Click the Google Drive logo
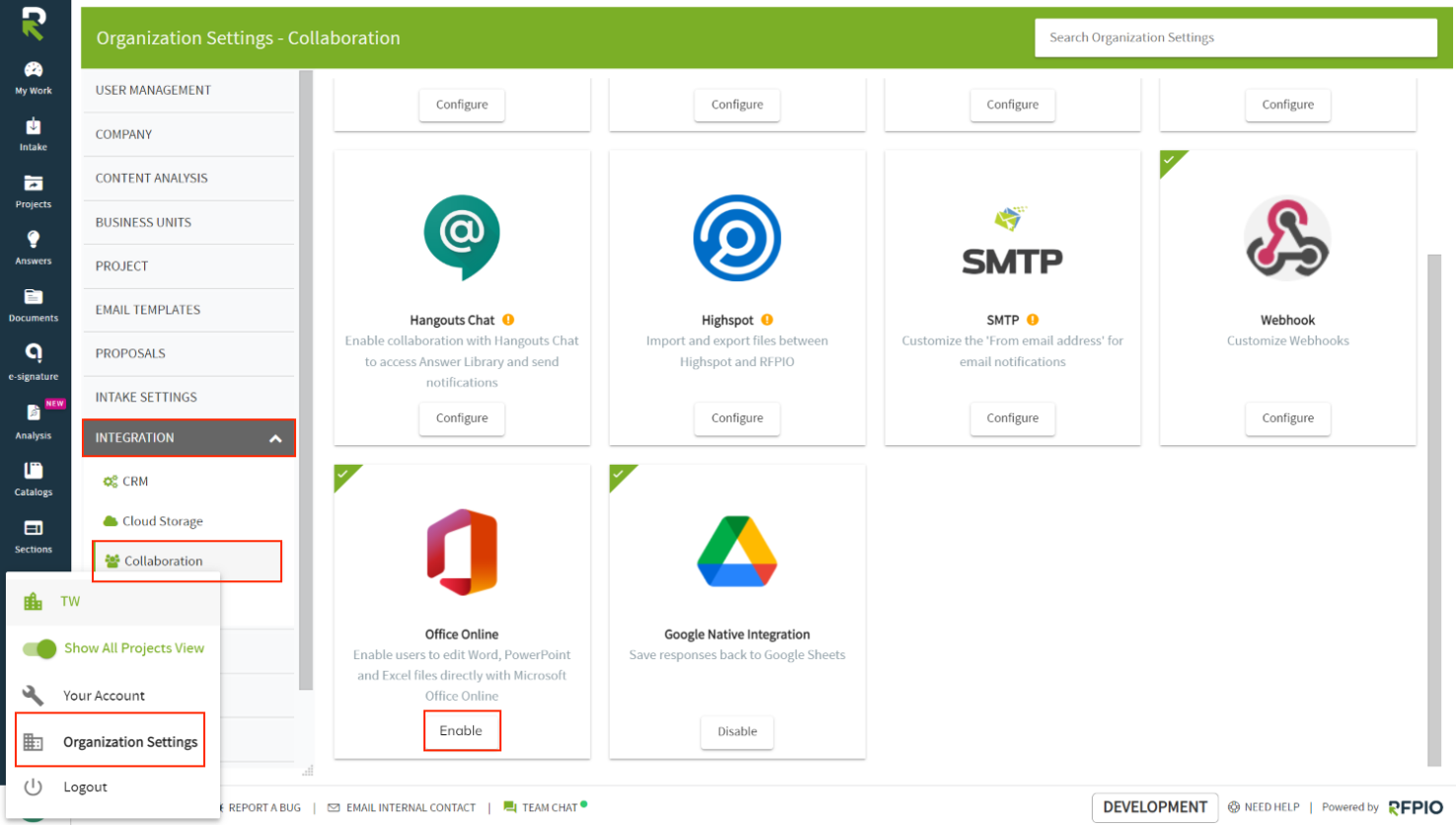The width and height of the screenshot is (1456, 825). pos(737,552)
